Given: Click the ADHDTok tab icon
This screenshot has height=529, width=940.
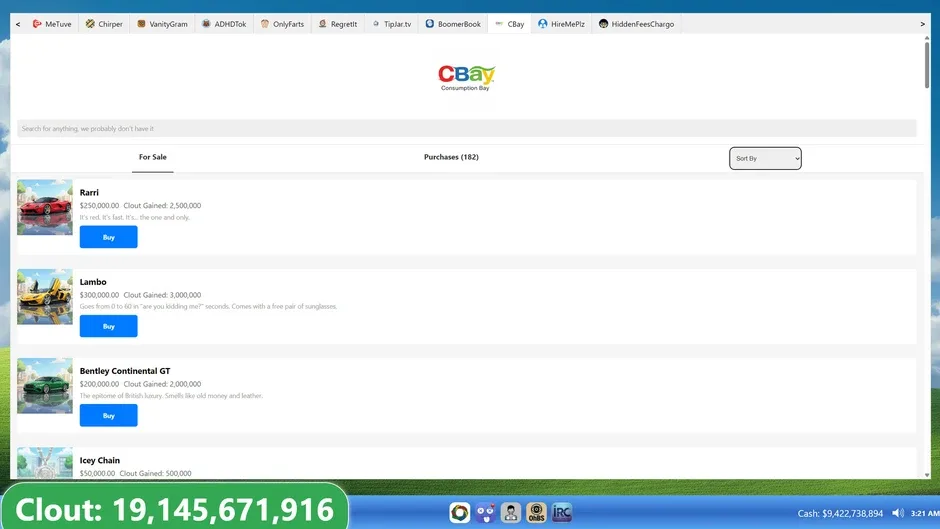Looking at the screenshot, I should [206, 24].
